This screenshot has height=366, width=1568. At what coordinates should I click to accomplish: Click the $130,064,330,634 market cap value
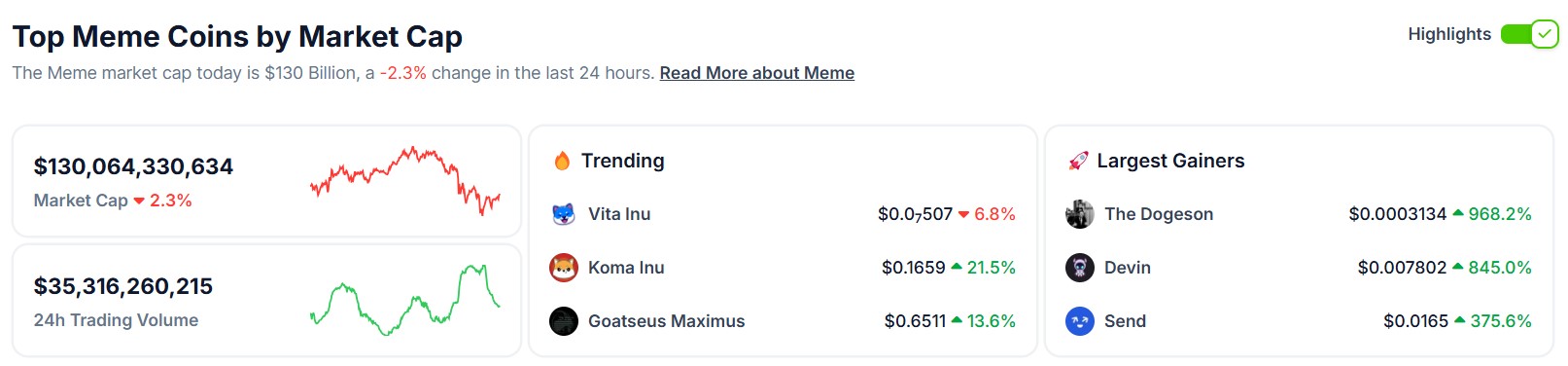[x=133, y=166]
